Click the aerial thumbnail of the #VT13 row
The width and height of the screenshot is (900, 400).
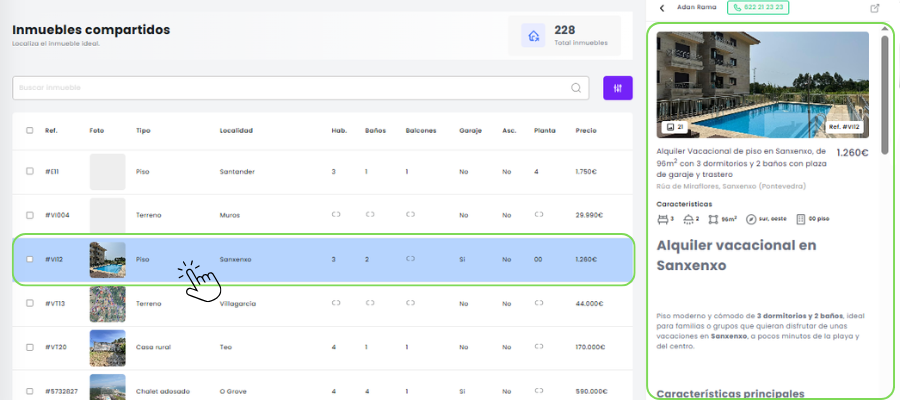[x=107, y=304]
